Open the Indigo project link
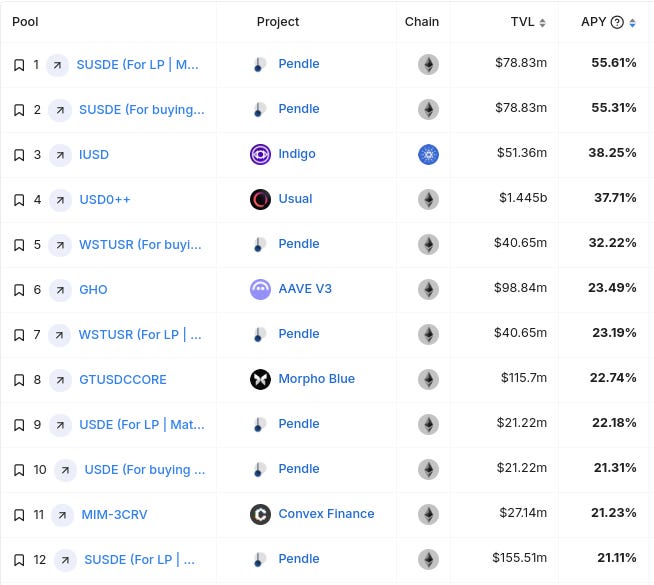Image resolution: width=654 pixels, height=585 pixels. click(297, 154)
